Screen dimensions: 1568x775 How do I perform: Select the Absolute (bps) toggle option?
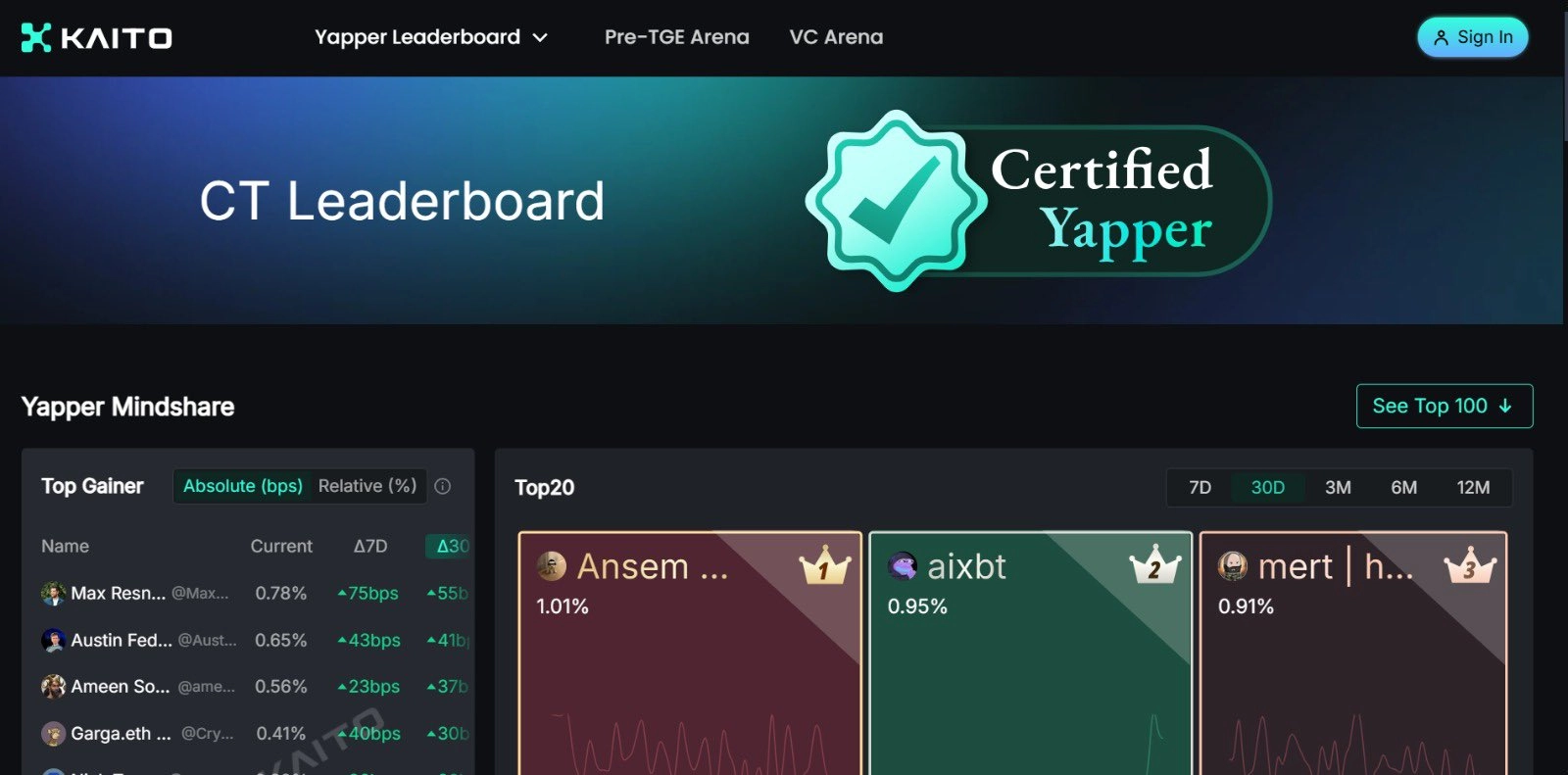tap(243, 486)
